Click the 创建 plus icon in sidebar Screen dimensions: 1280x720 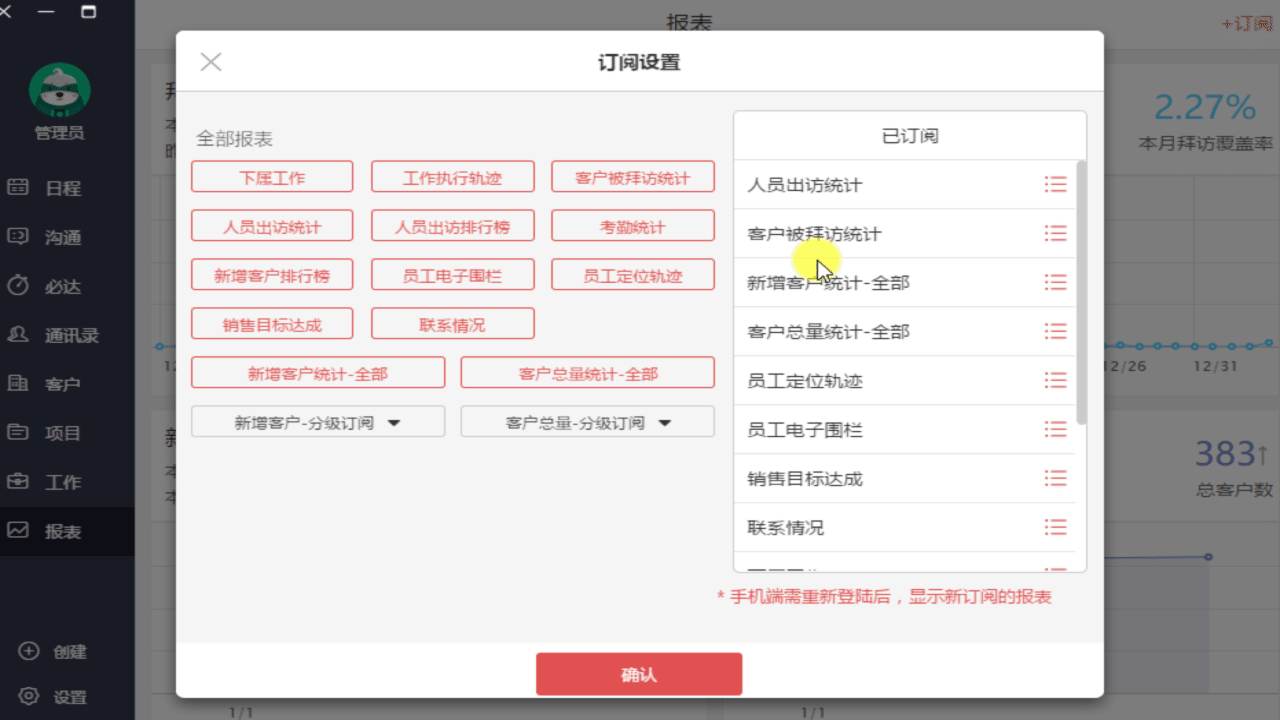click(x=29, y=651)
